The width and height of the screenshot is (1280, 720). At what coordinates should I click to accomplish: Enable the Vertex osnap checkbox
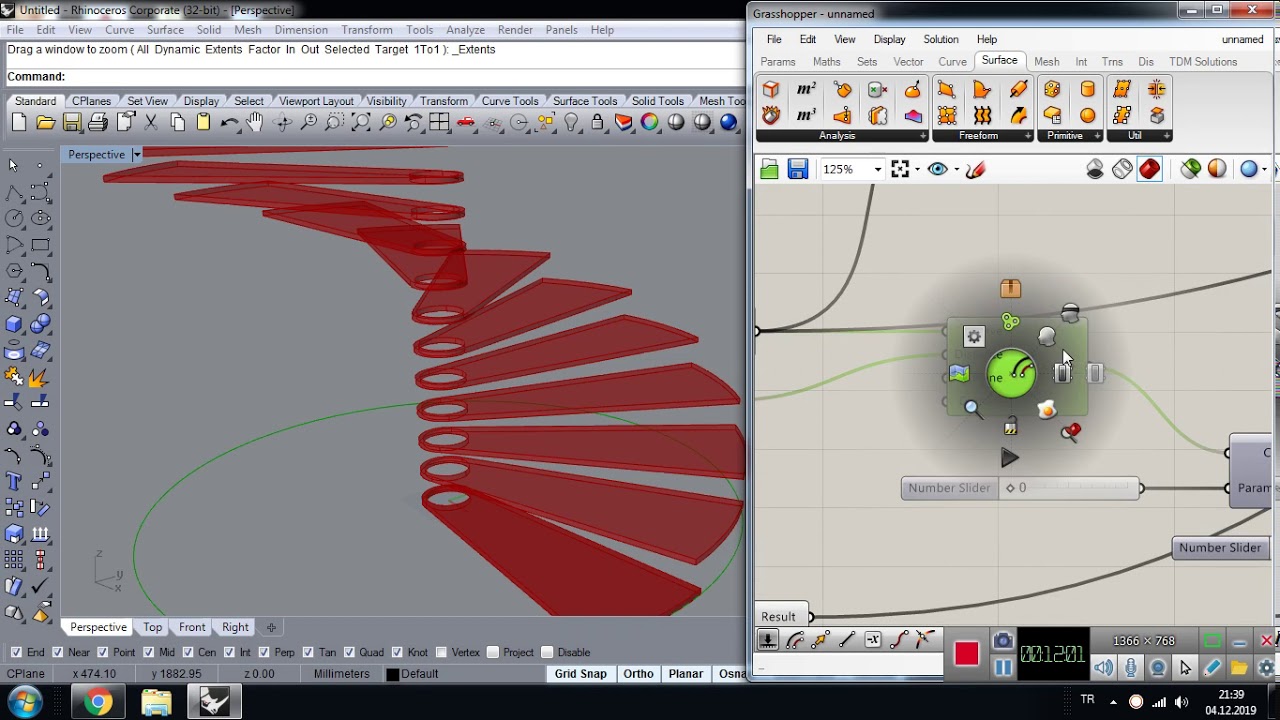tap(441, 652)
